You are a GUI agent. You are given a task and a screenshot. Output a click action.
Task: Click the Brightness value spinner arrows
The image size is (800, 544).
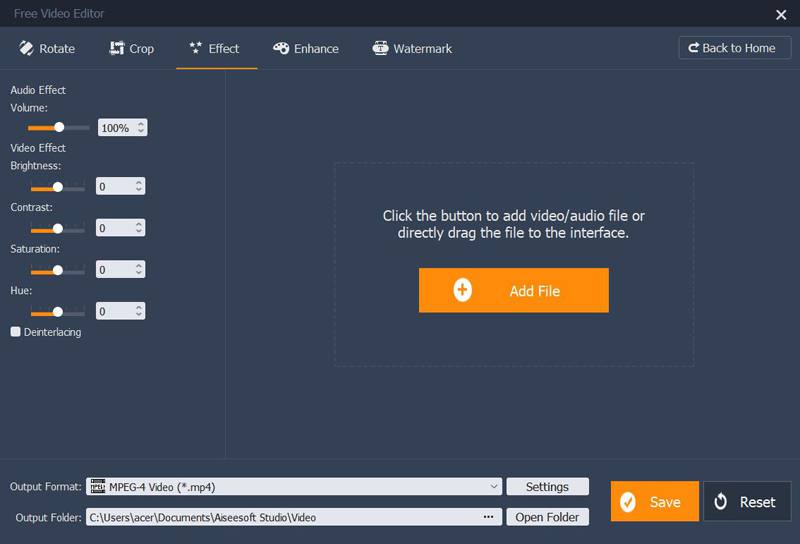coord(139,186)
